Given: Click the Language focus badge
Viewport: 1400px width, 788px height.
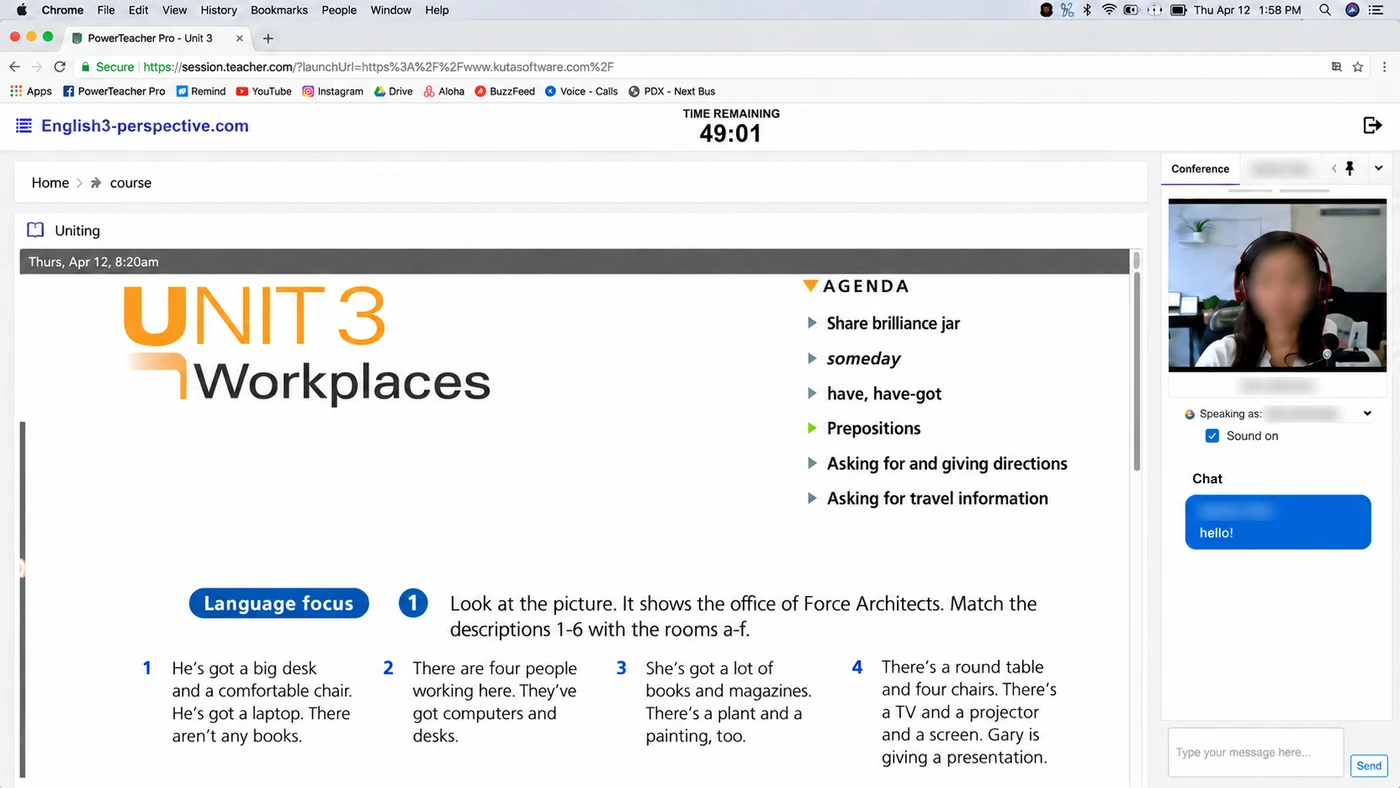Looking at the screenshot, I should [x=278, y=603].
